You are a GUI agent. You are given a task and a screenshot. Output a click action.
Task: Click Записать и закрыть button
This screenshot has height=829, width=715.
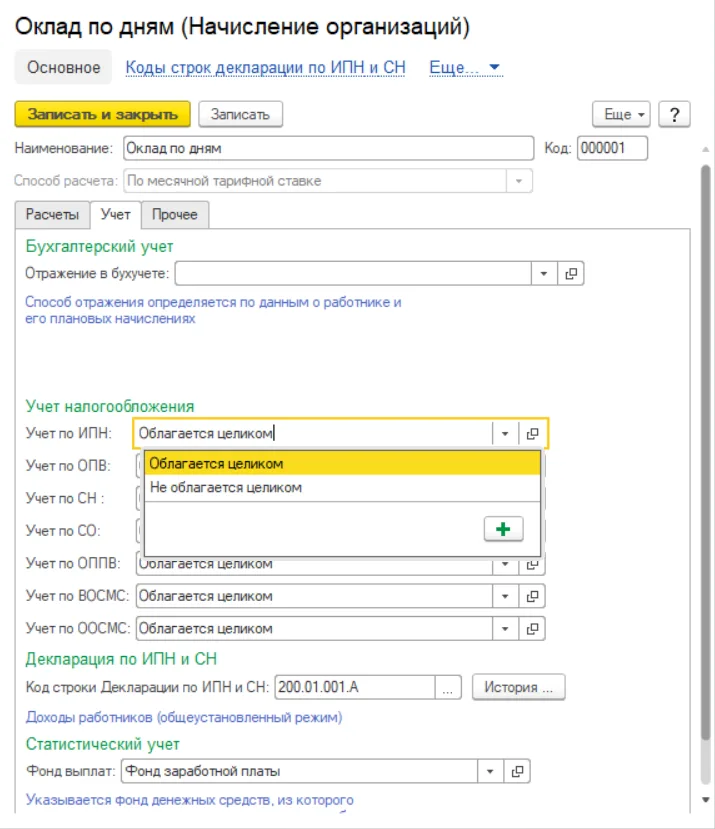(103, 114)
